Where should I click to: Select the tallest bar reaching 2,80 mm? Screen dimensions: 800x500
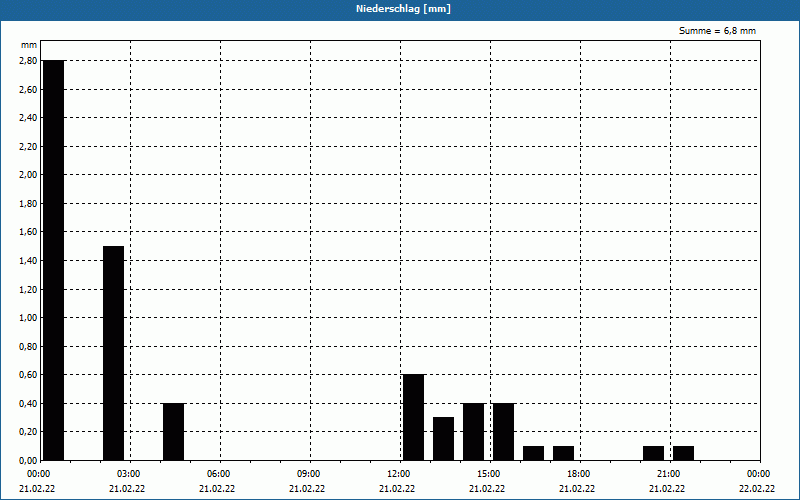[54, 260]
